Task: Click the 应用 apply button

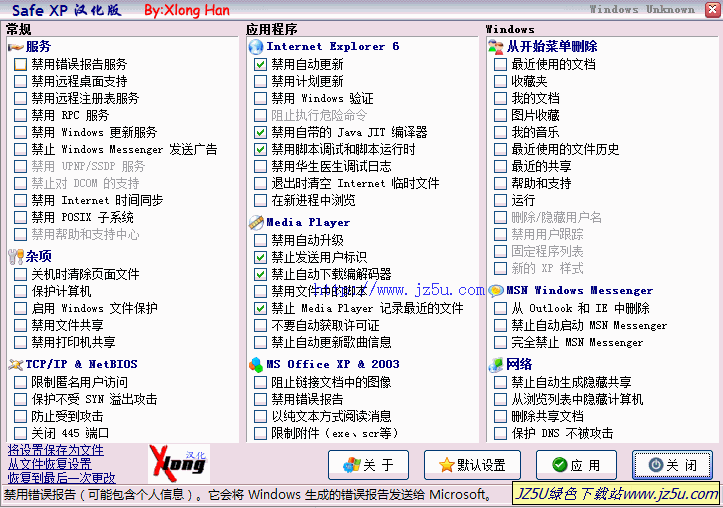Action: click(x=576, y=465)
